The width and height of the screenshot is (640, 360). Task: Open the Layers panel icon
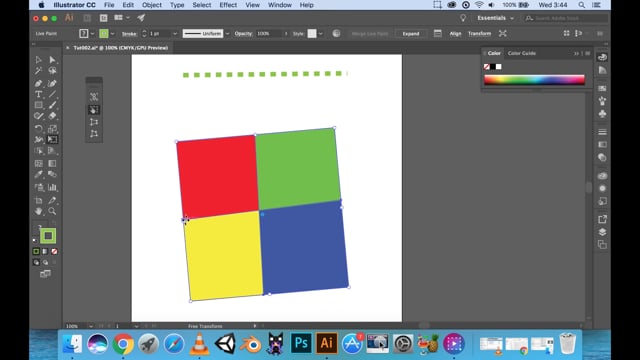[602, 232]
